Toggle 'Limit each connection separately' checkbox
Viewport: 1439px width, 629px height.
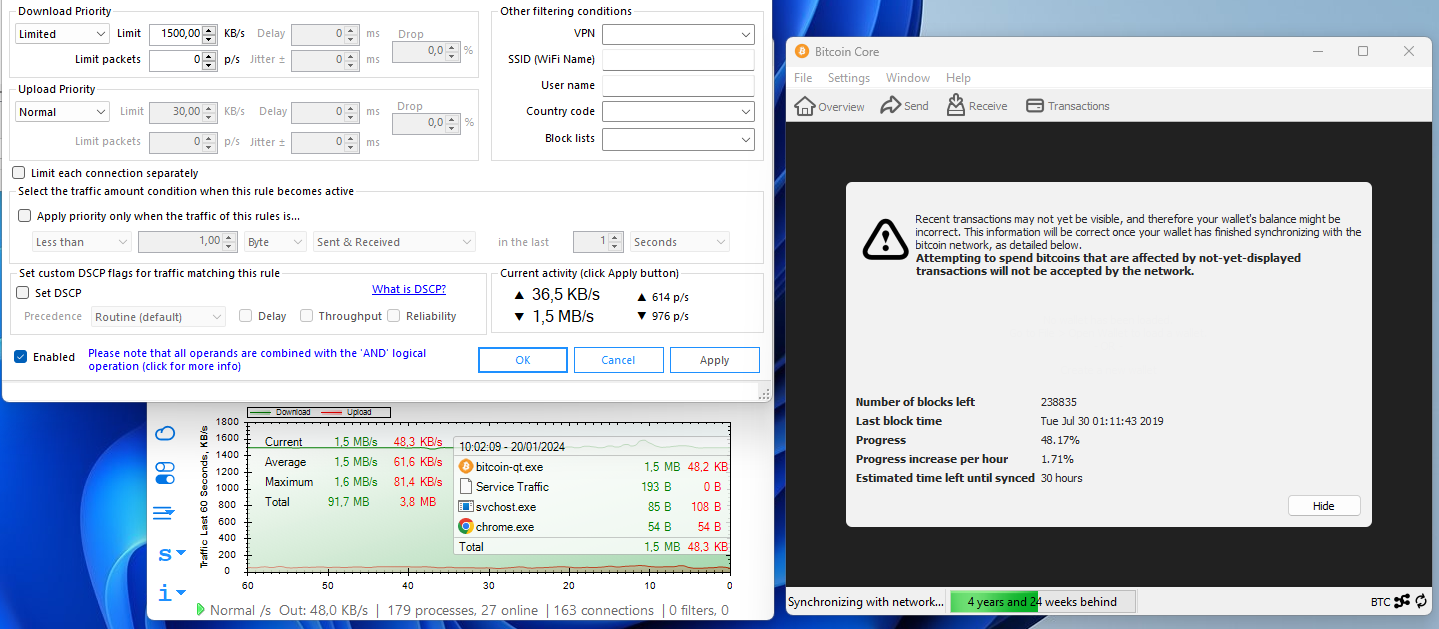18,173
